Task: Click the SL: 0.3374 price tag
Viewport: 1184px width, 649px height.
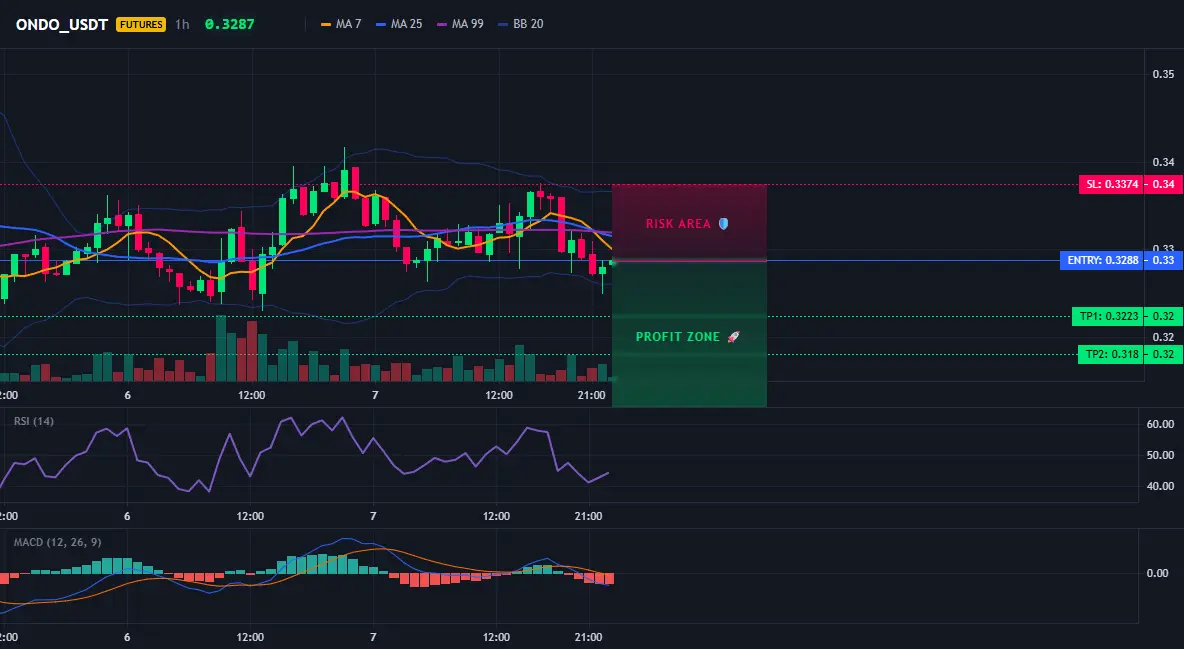Action: tap(1110, 184)
